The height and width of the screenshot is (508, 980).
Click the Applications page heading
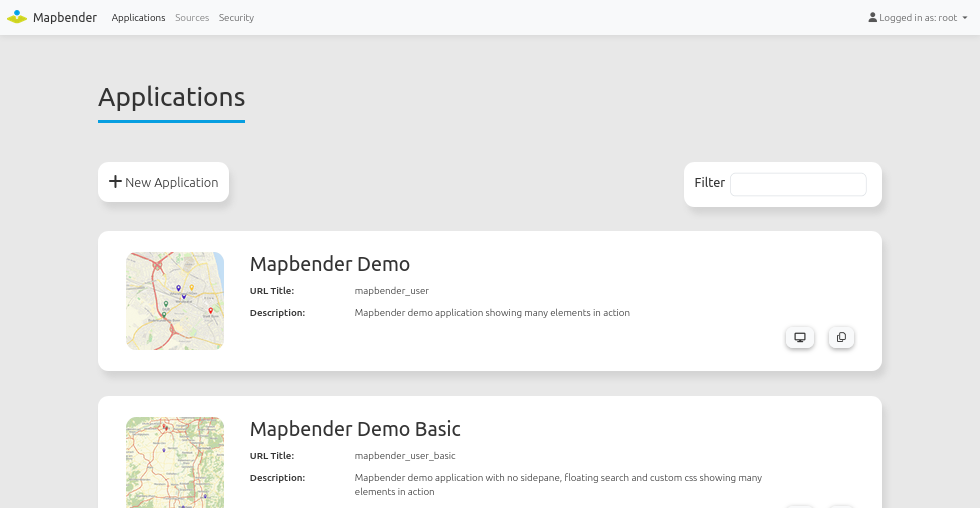coord(171,97)
